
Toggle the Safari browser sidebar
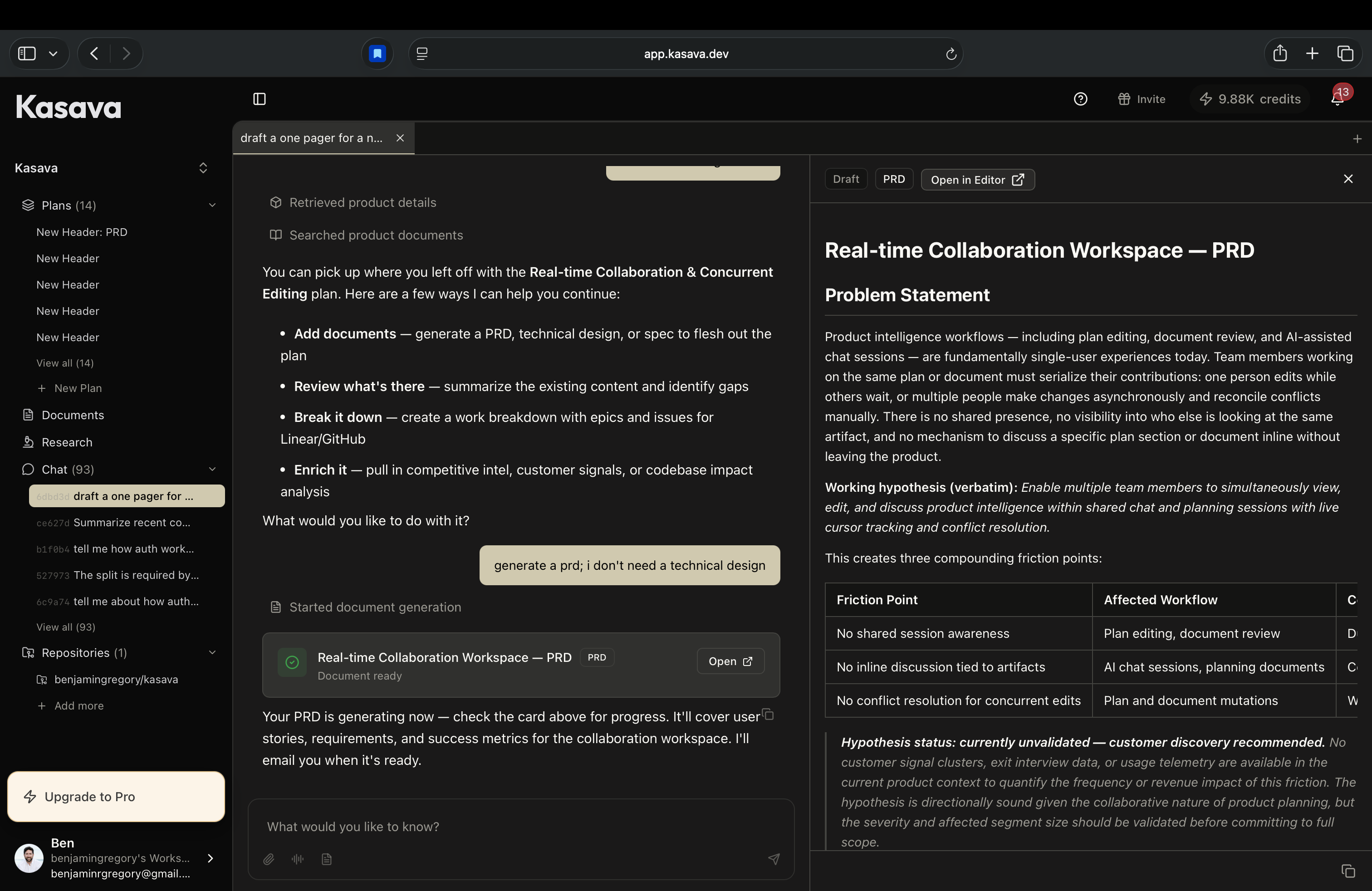27,54
